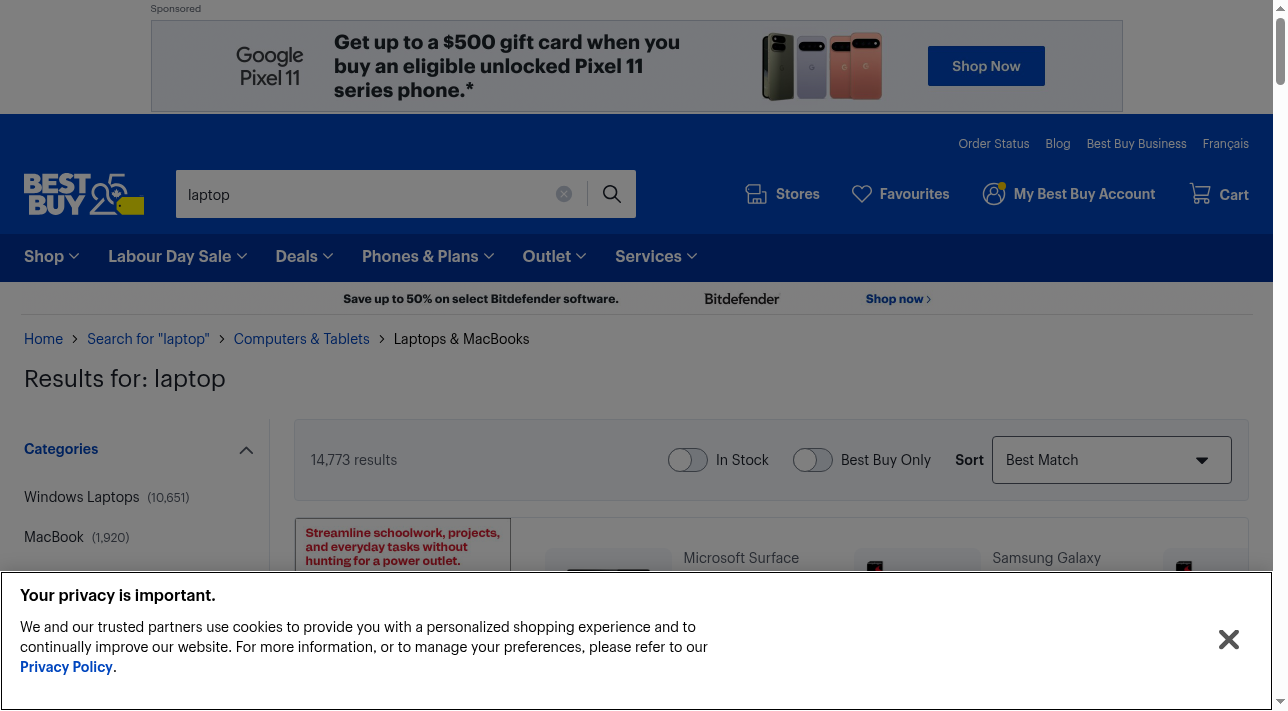Open My Best Buy Account
1288x711 pixels.
(x=1069, y=194)
